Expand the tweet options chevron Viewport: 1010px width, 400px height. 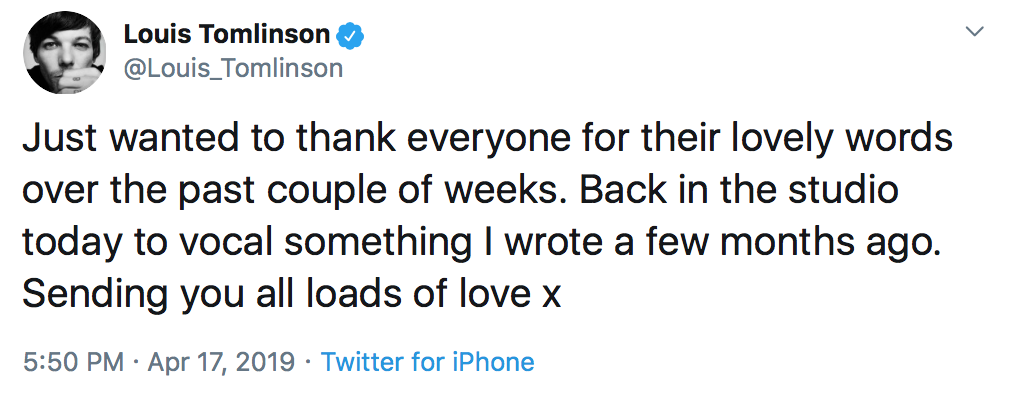[973, 33]
